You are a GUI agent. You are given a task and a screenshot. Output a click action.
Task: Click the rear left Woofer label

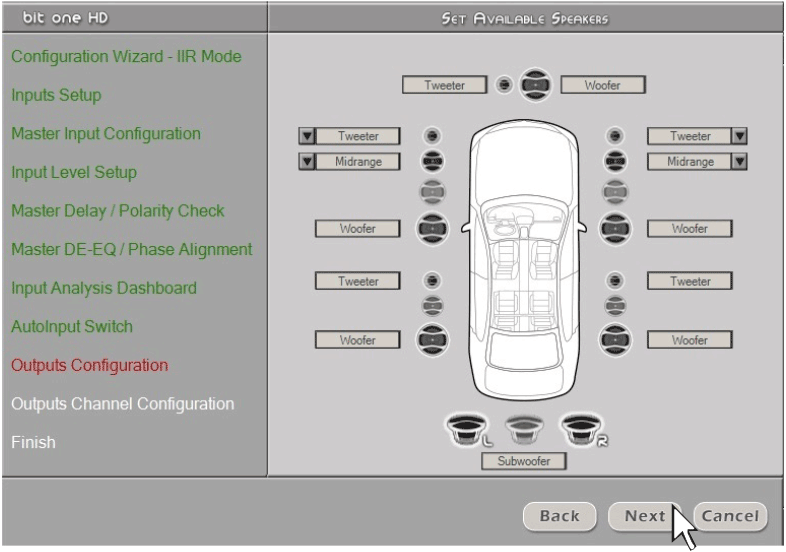[357, 340]
